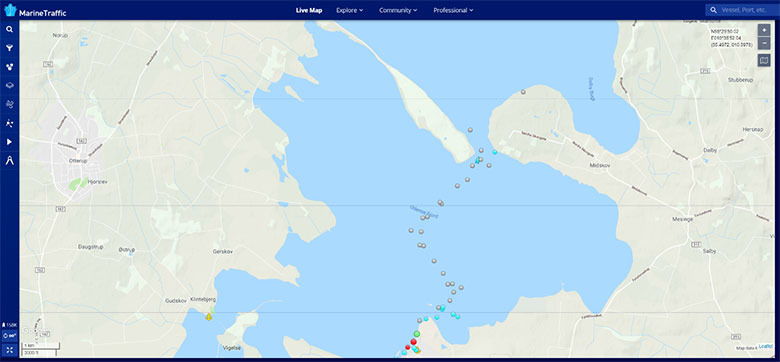
Task: Click the Dalby place label
Action: coord(710,150)
